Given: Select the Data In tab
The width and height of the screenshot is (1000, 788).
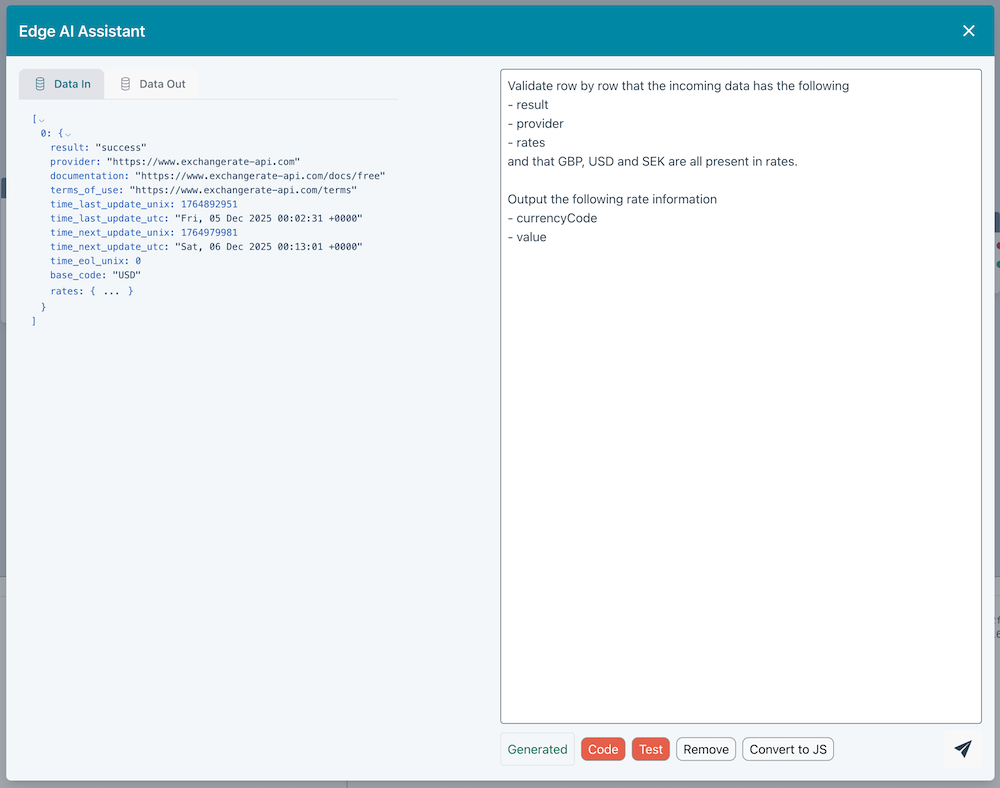Looking at the screenshot, I should click(61, 84).
